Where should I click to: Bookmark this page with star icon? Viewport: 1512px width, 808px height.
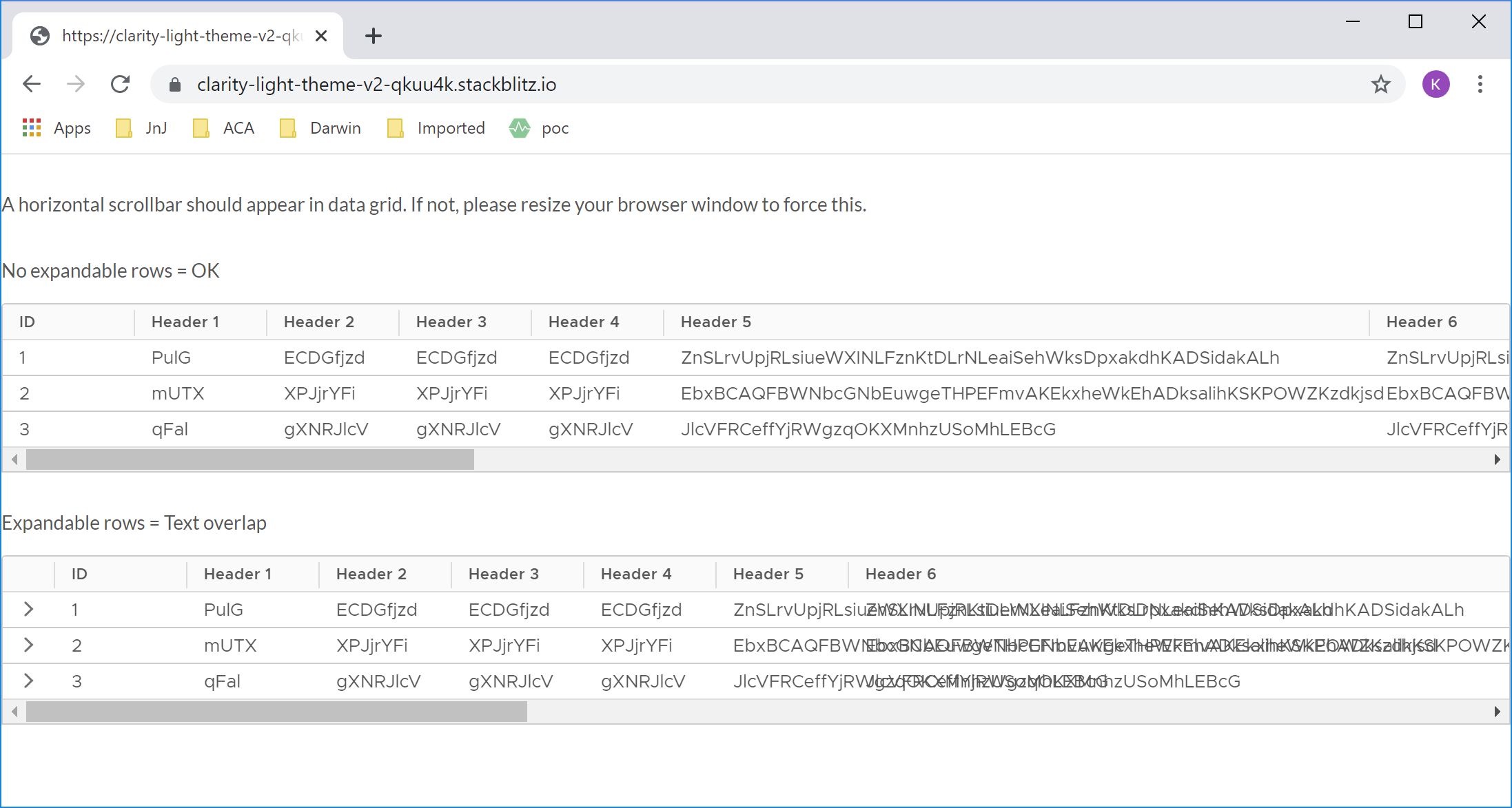point(1380,84)
